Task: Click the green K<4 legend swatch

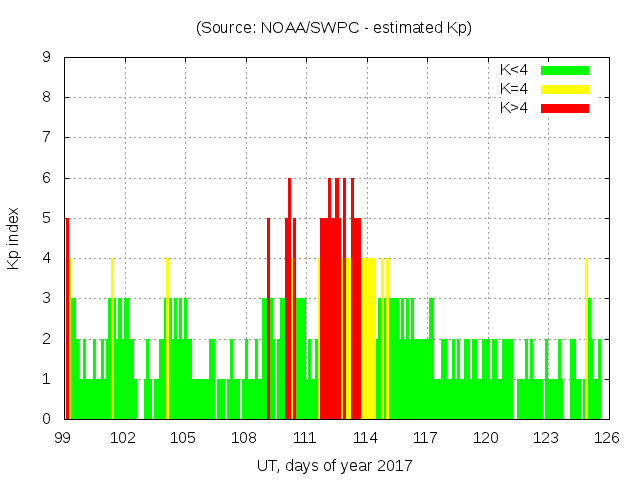Action: pyautogui.click(x=565, y=70)
